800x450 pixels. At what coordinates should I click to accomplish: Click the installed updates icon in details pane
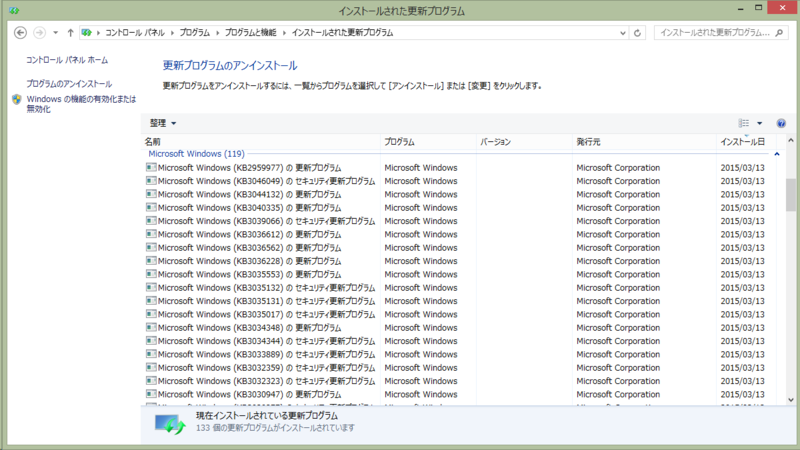tap(170, 423)
